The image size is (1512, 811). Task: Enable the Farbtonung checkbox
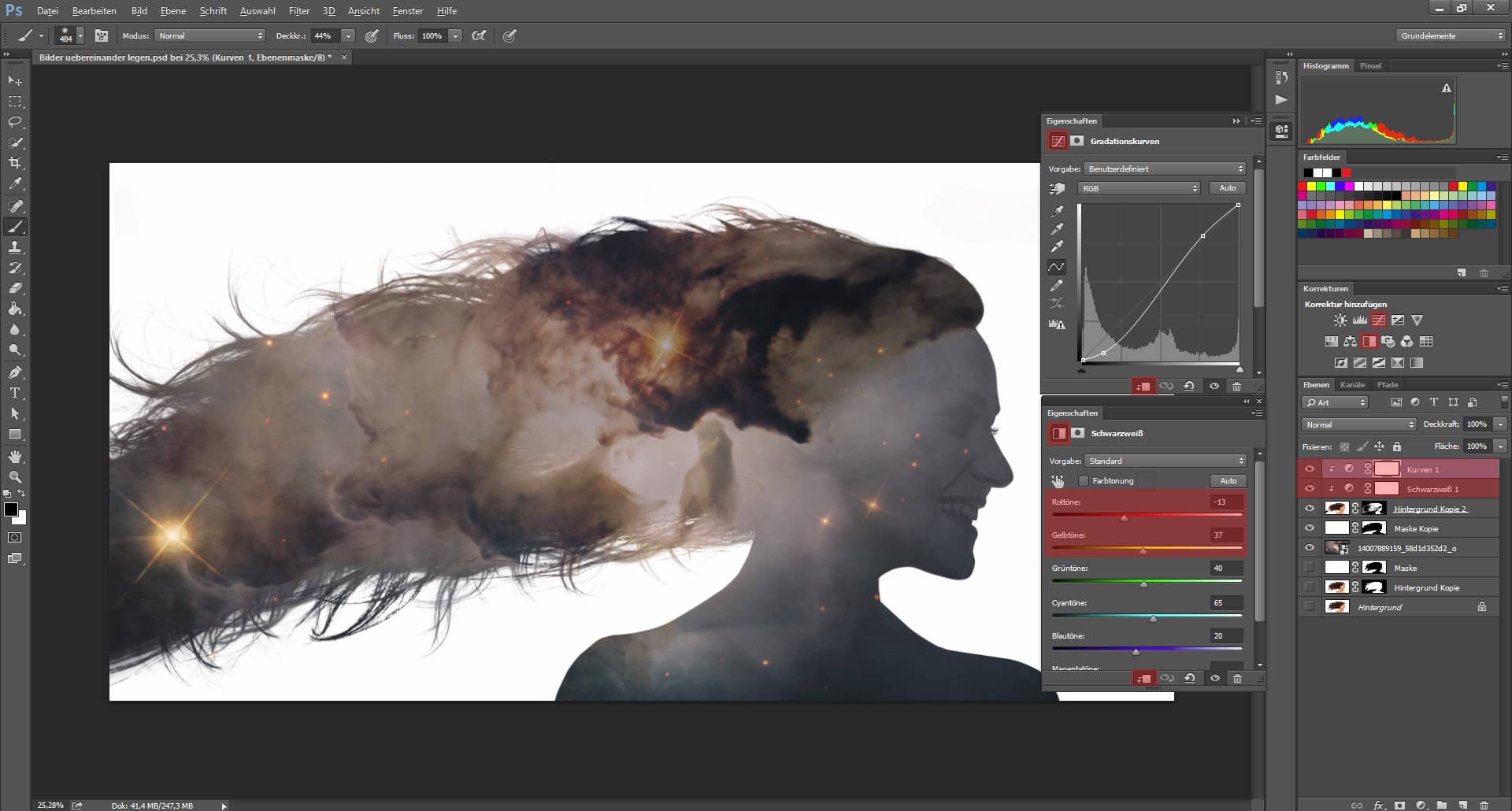point(1084,480)
